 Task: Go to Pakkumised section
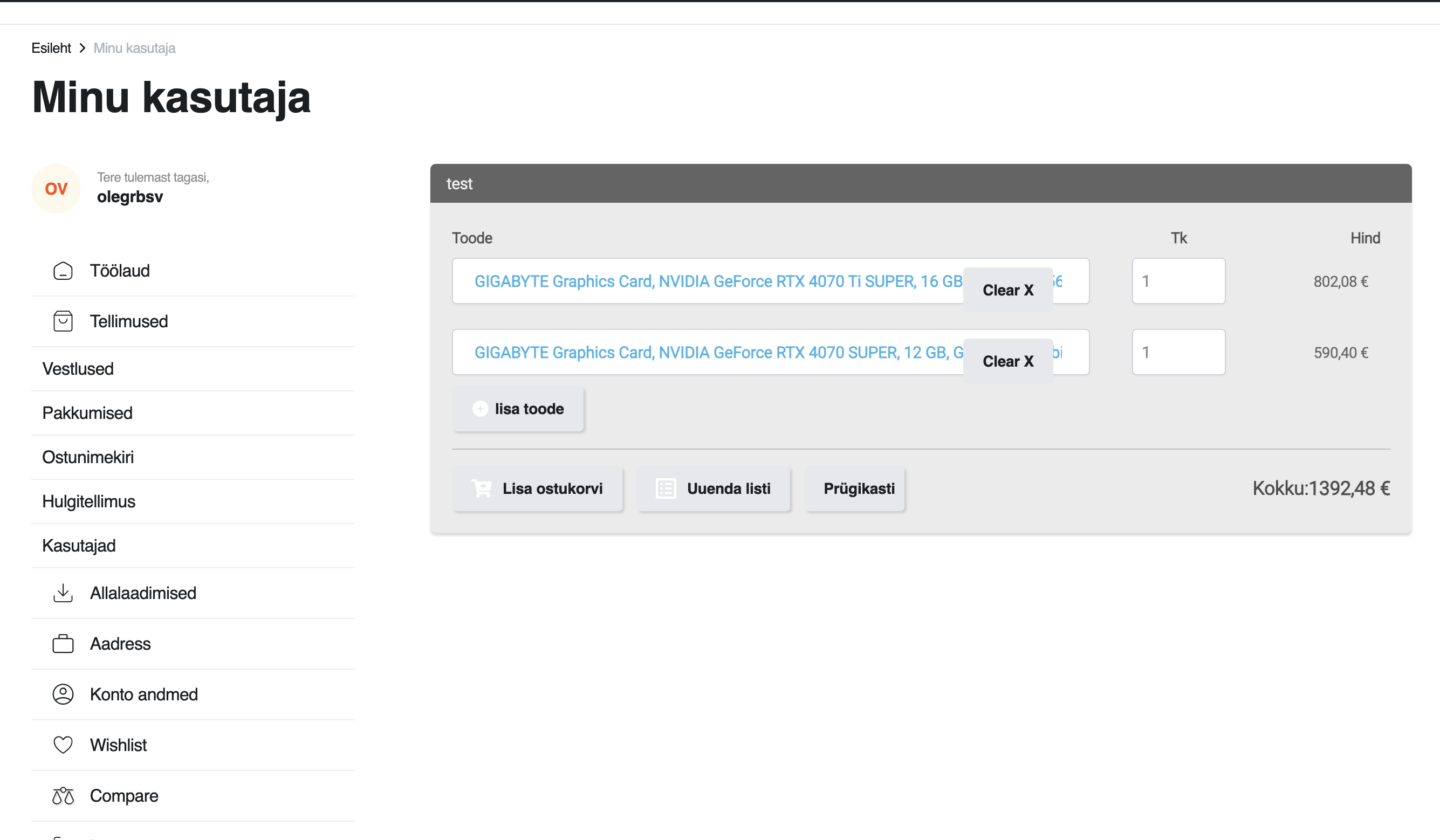[x=193, y=413]
